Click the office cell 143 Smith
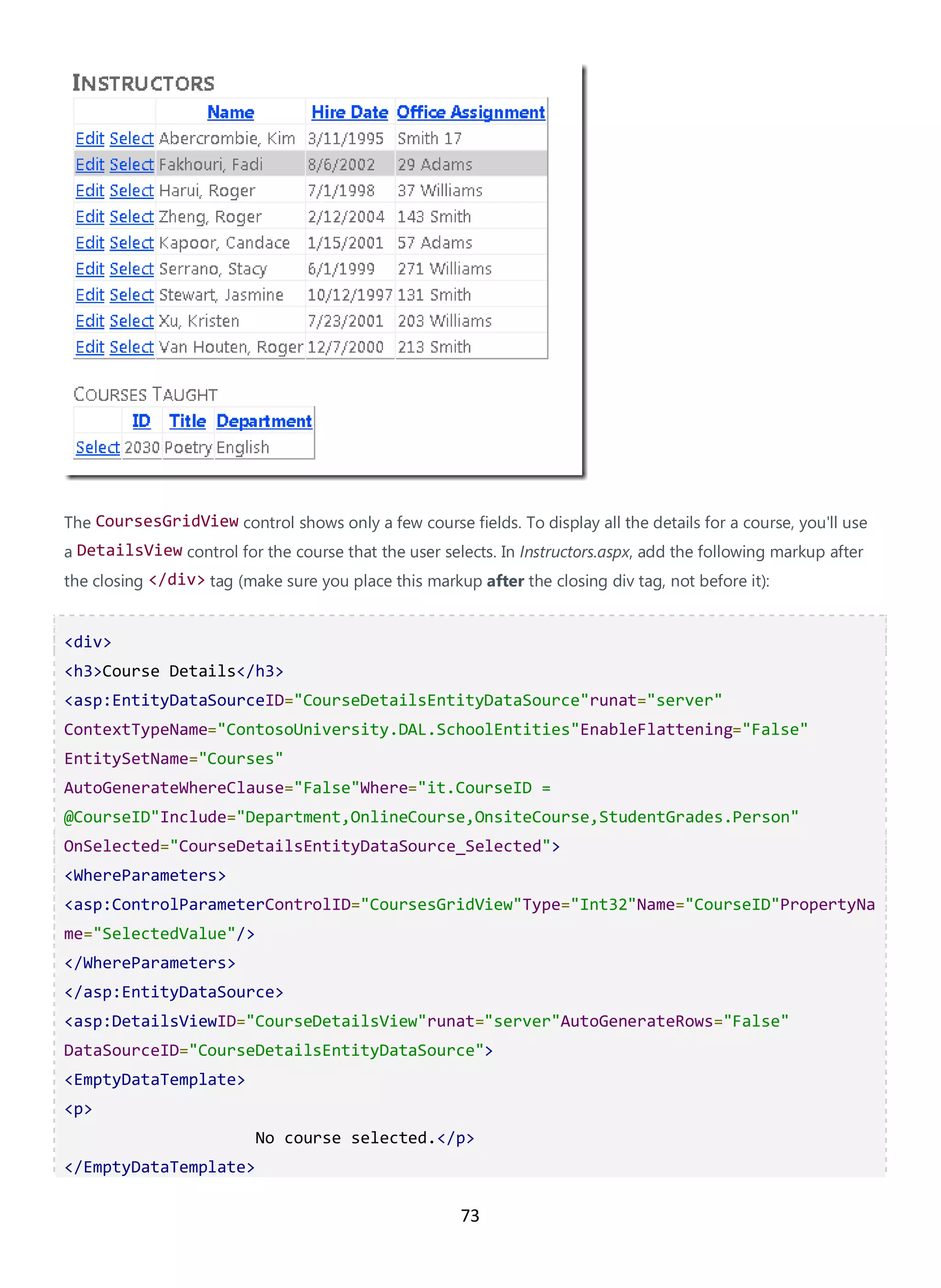Viewport: 941px width, 1288px height. pyautogui.click(x=435, y=217)
